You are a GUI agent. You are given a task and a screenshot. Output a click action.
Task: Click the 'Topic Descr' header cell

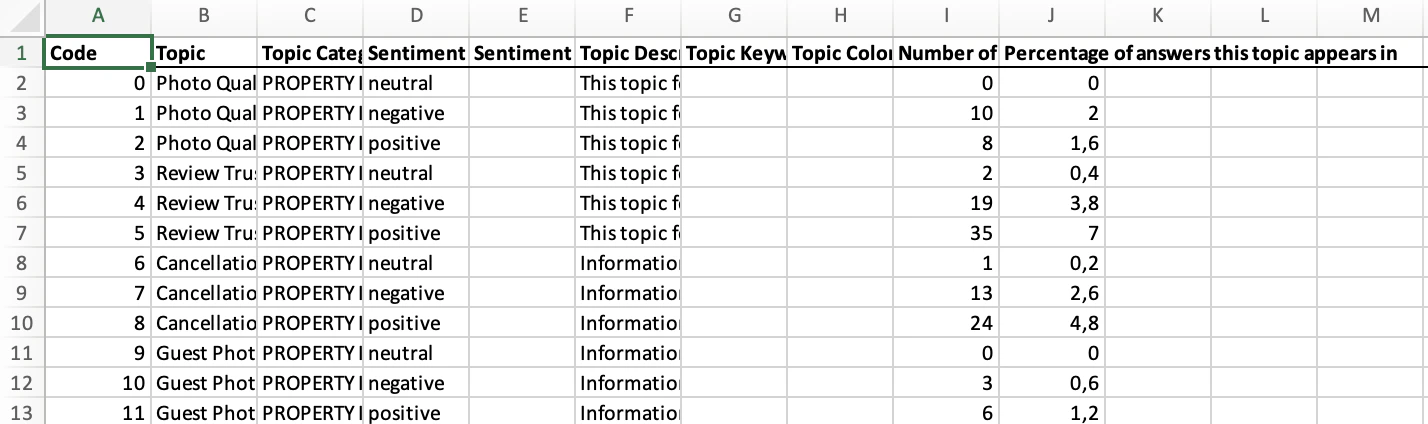(x=628, y=52)
